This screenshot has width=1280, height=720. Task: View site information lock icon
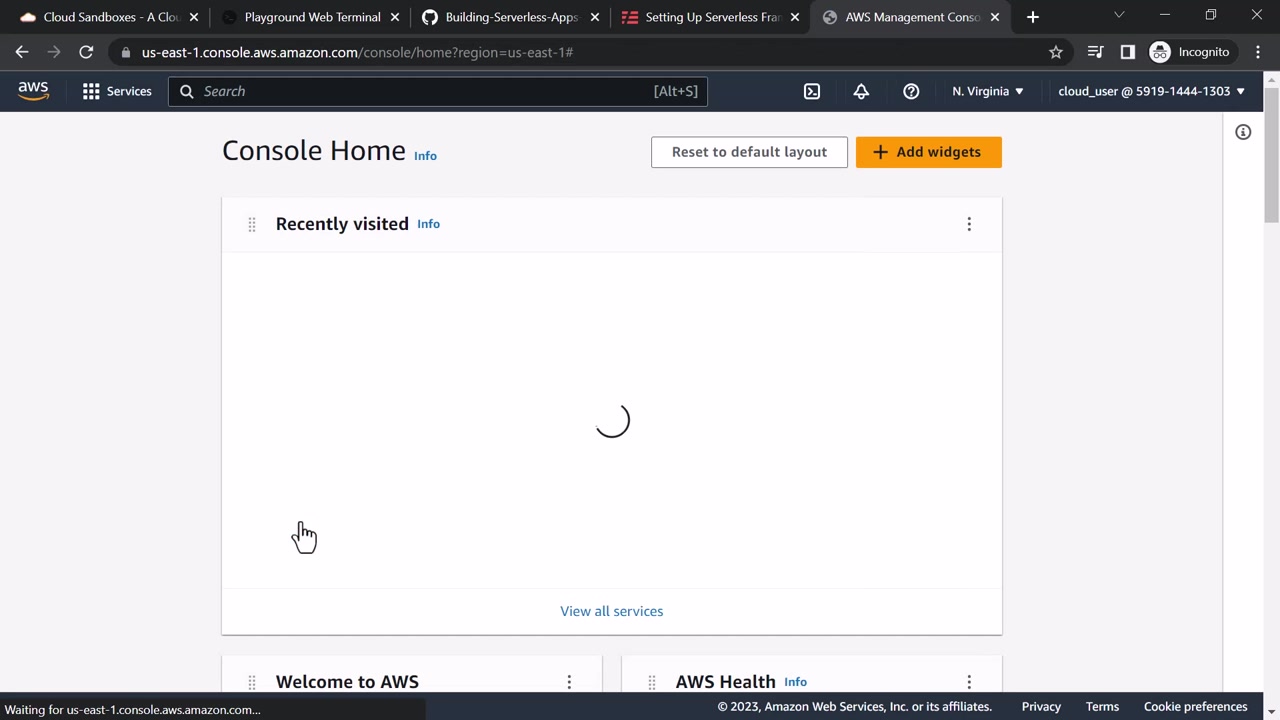125,52
